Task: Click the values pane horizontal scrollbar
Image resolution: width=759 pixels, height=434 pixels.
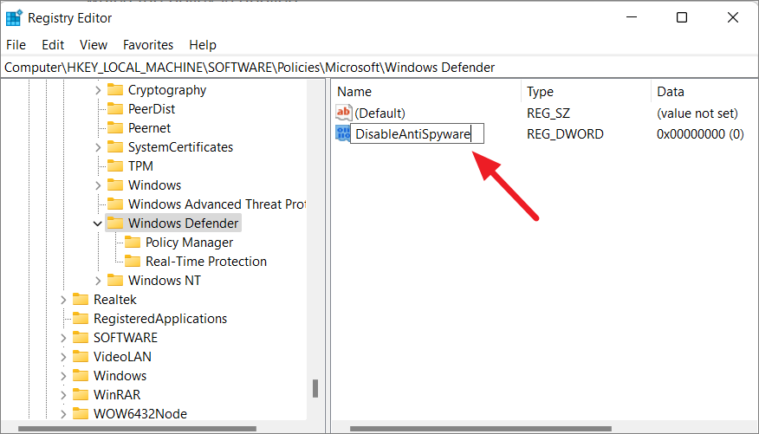Action: point(481,429)
